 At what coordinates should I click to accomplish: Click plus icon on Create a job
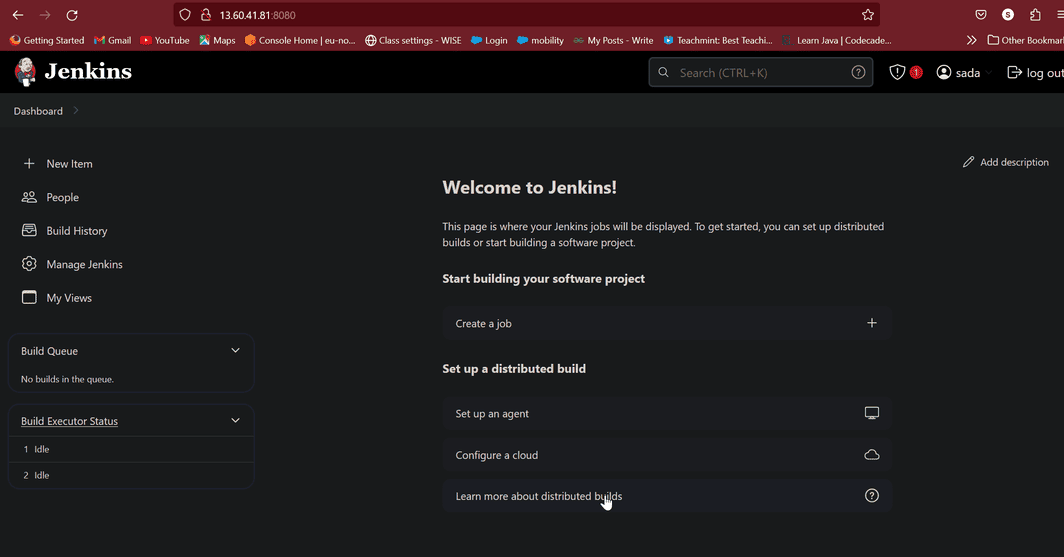pyautogui.click(x=872, y=323)
